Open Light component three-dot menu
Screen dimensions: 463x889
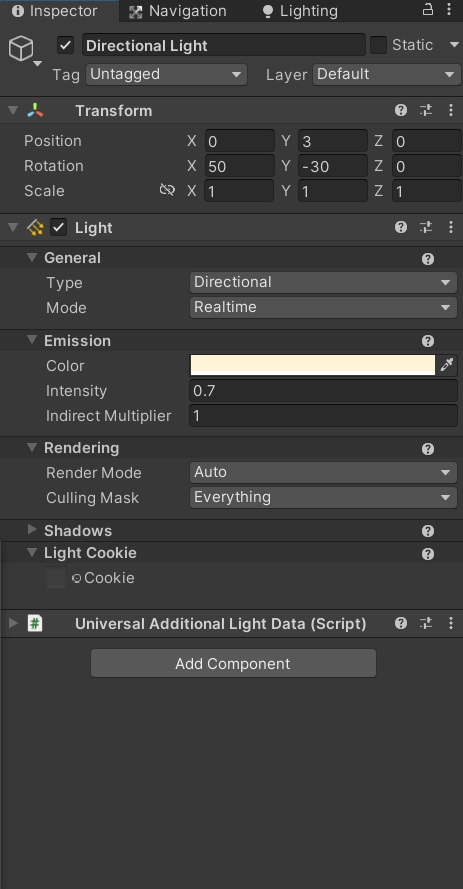tap(451, 227)
